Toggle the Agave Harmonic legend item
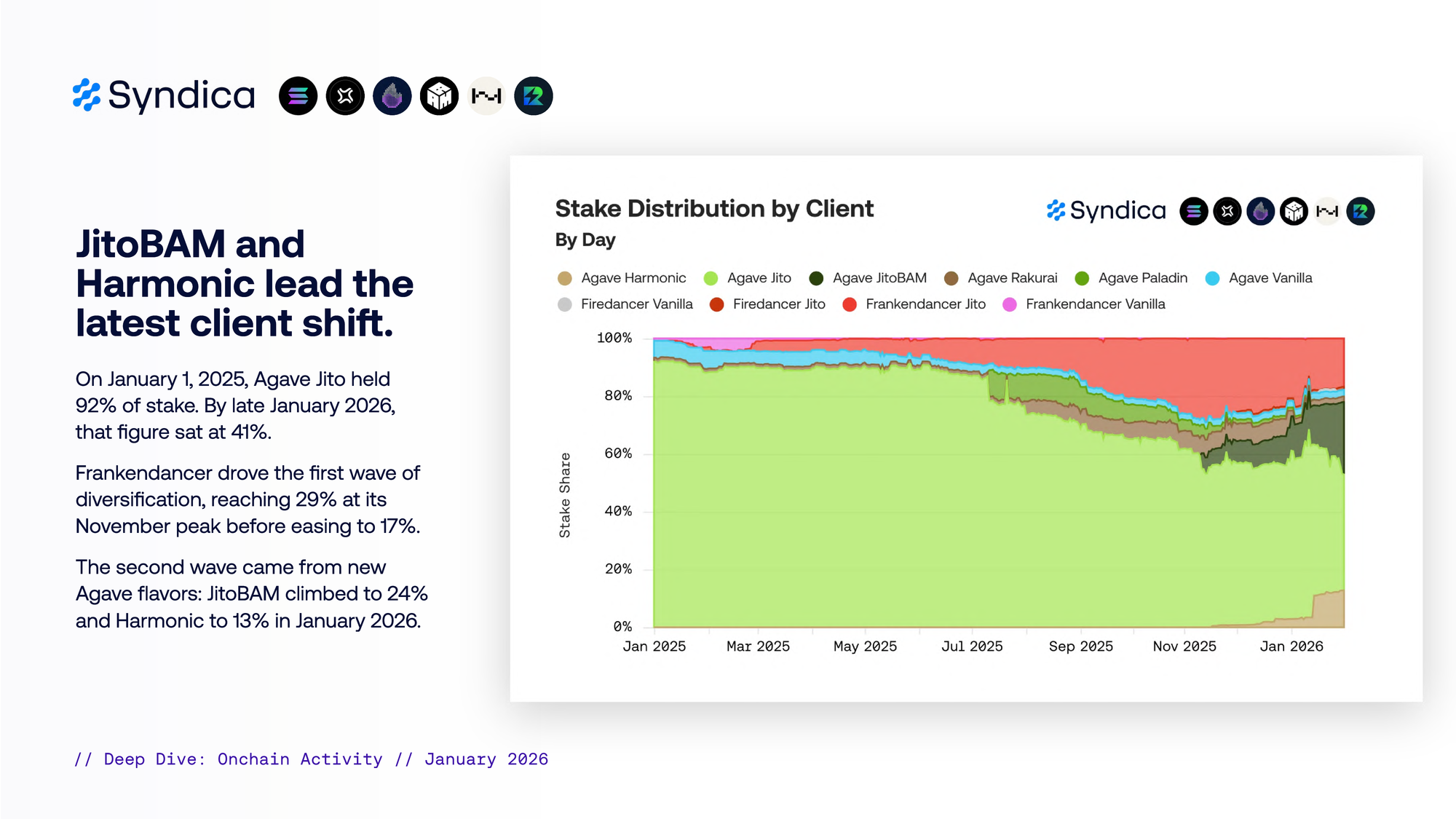Screen dimensions: 1456x819 pos(633,278)
